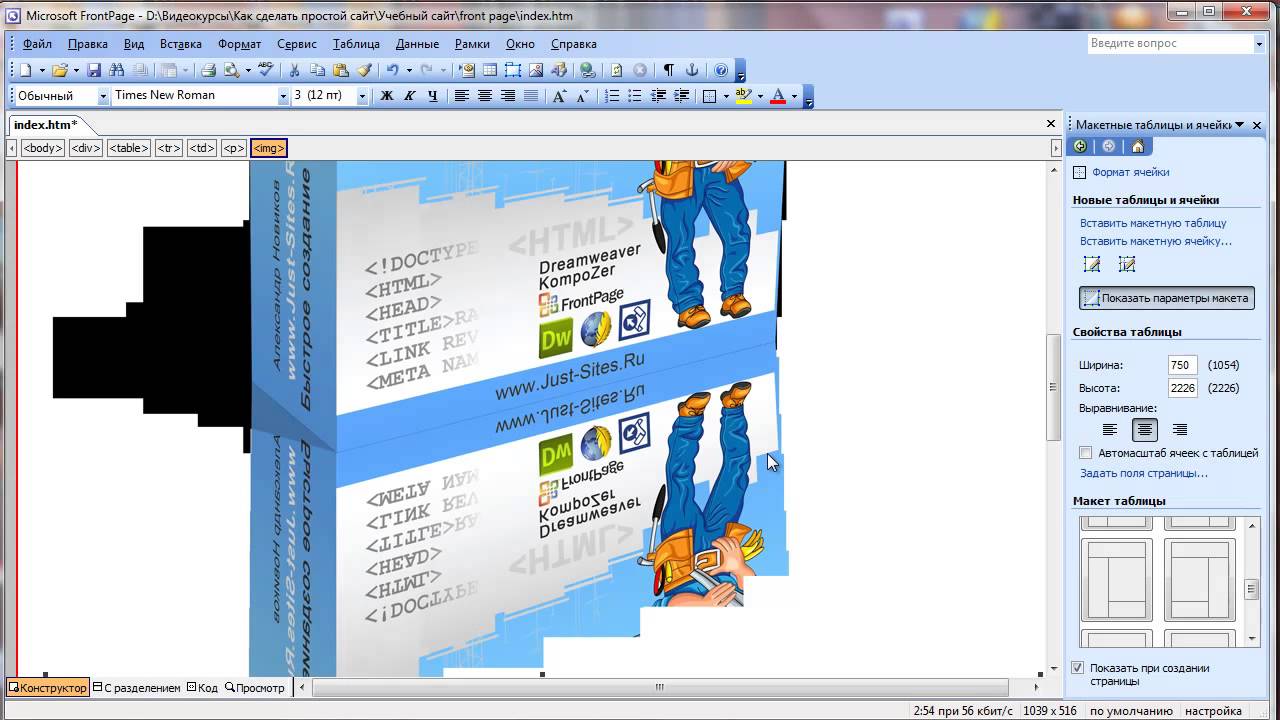Click the Ширина width input field

(1182, 365)
